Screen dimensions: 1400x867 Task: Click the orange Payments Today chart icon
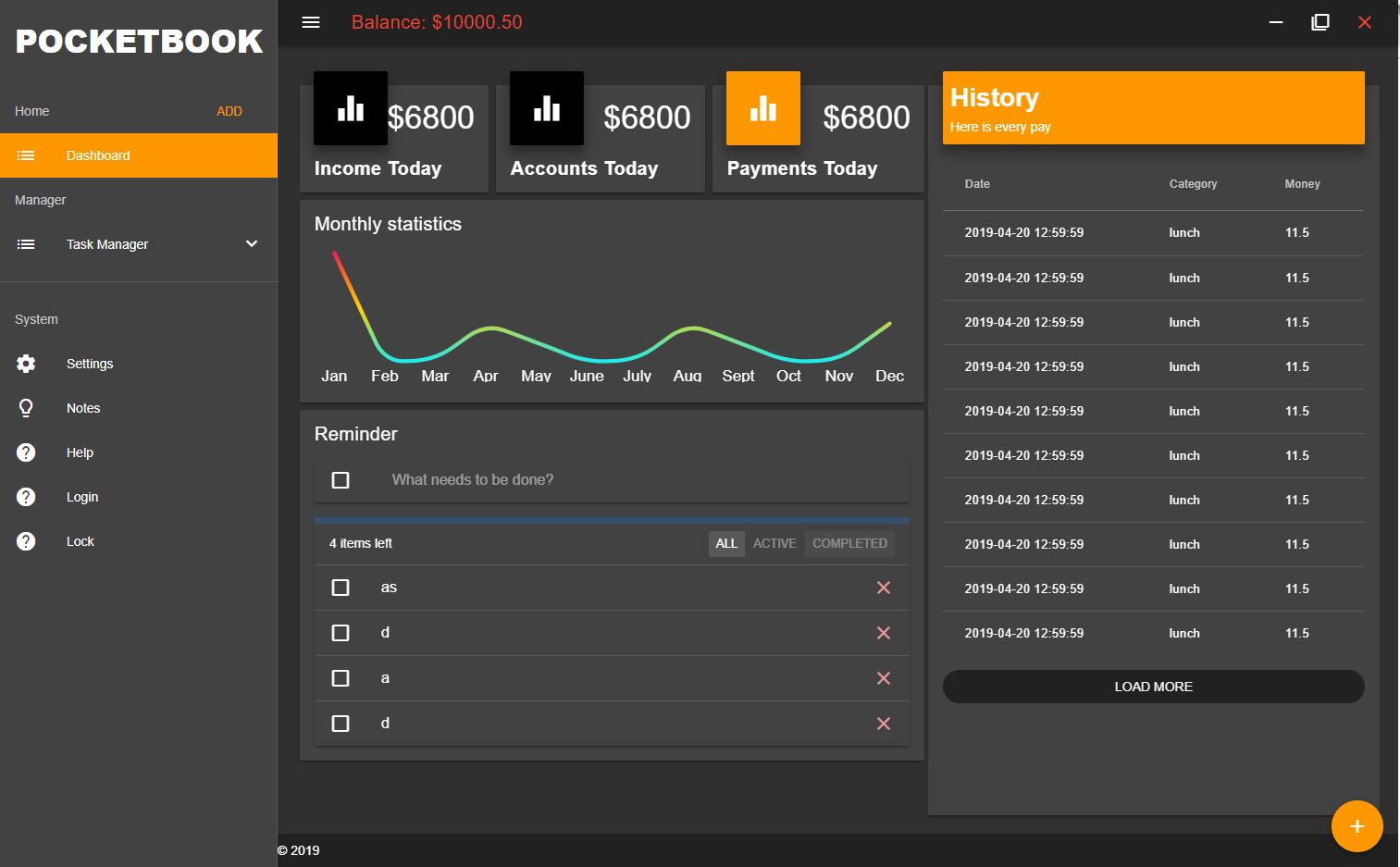coord(762,108)
